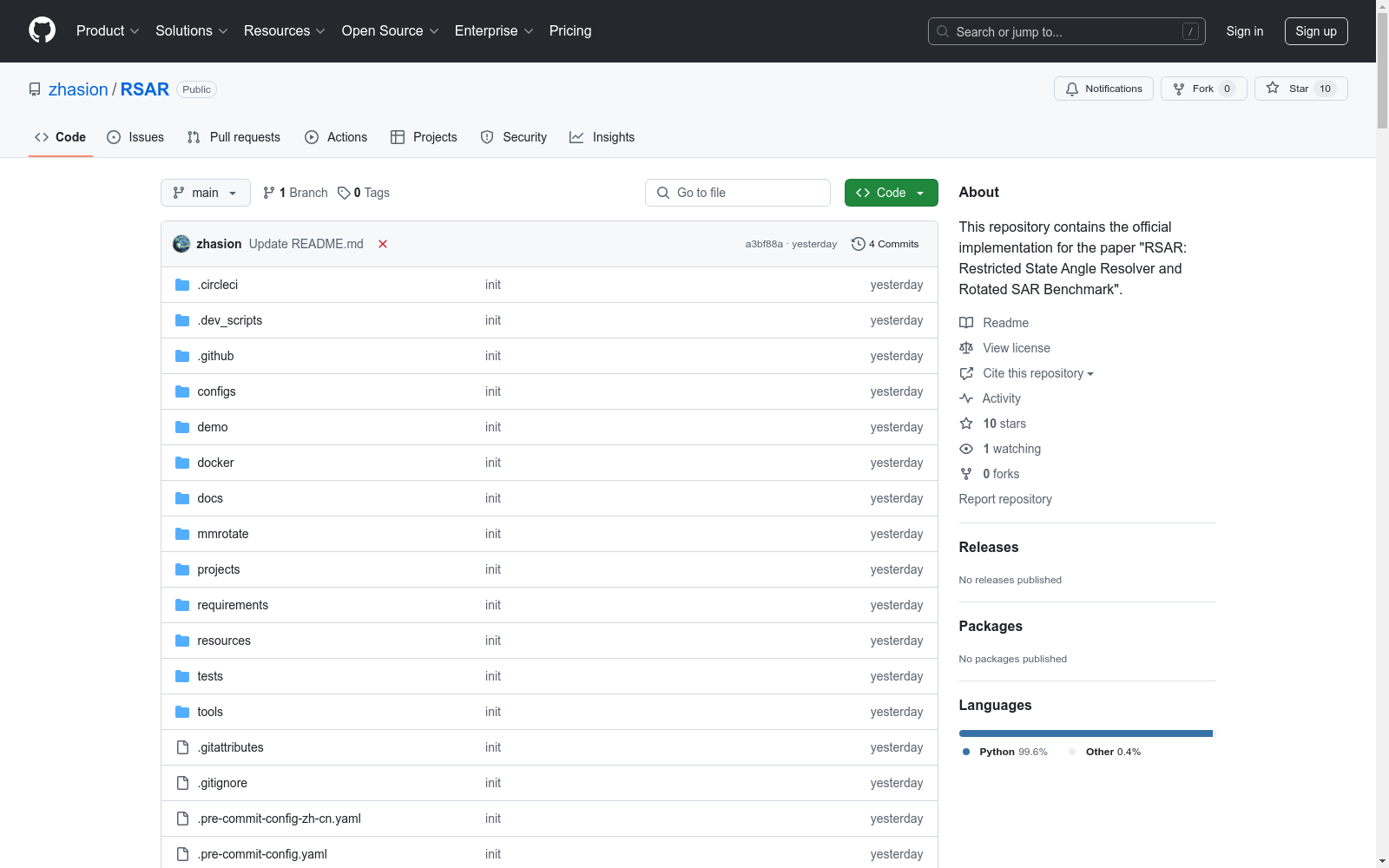Image resolution: width=1389 pixels, height=868 pixels.
Task: Click the Other 0.4% language entry
Action: point(1105,752)
